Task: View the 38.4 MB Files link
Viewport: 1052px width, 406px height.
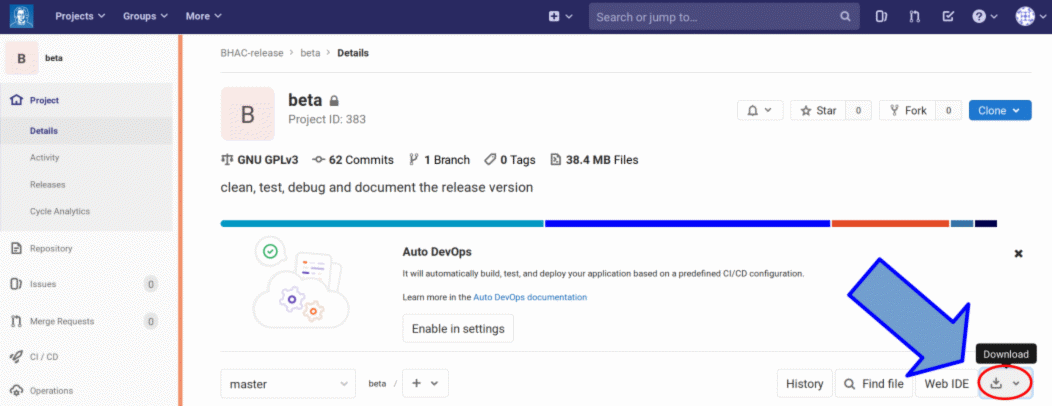Action: (594, 160)
